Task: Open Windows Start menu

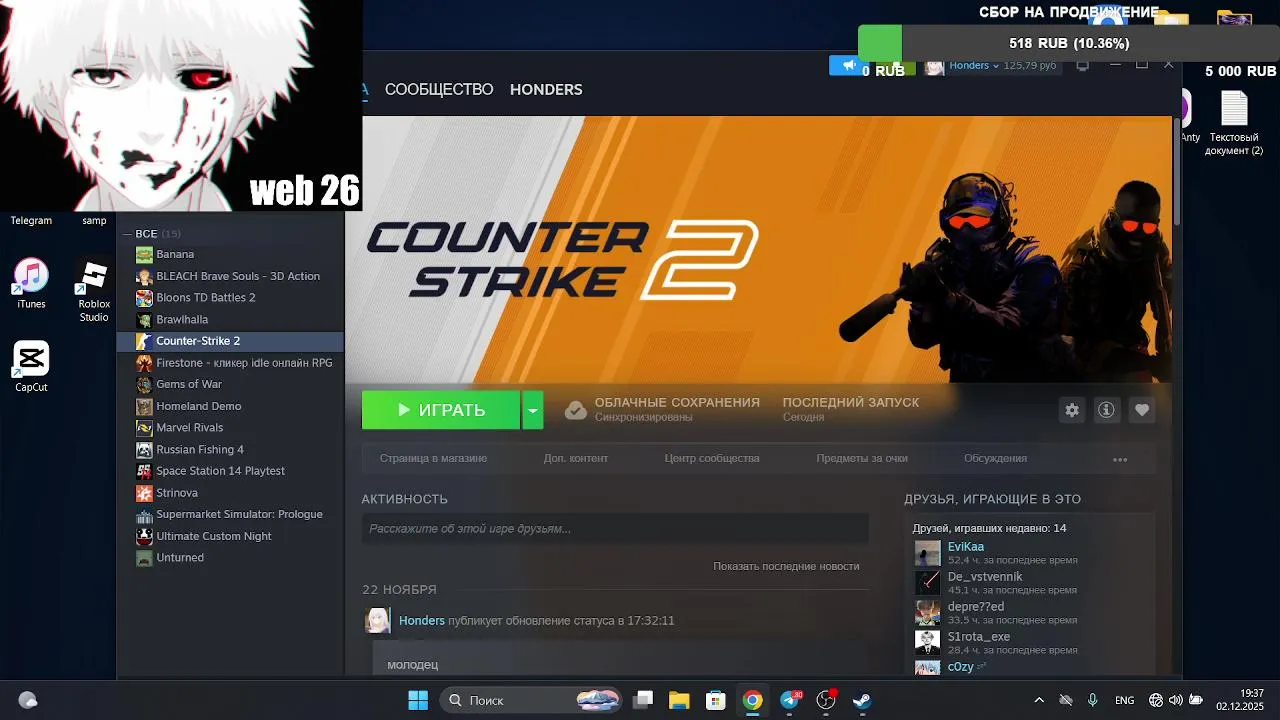Action: 418,700
